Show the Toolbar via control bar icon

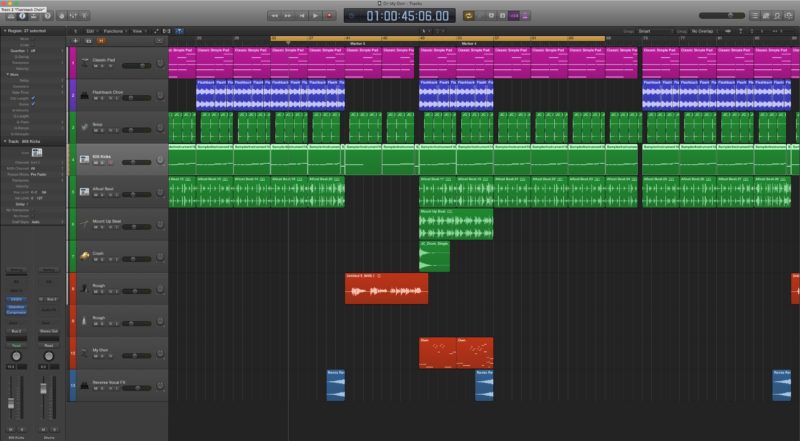[34, 16]
